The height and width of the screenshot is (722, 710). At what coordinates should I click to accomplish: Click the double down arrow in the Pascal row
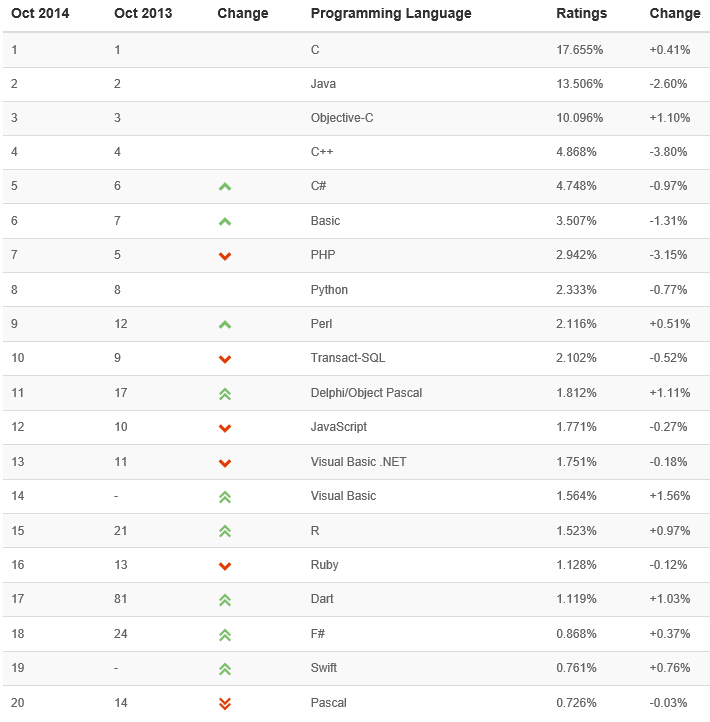point(225,703)
